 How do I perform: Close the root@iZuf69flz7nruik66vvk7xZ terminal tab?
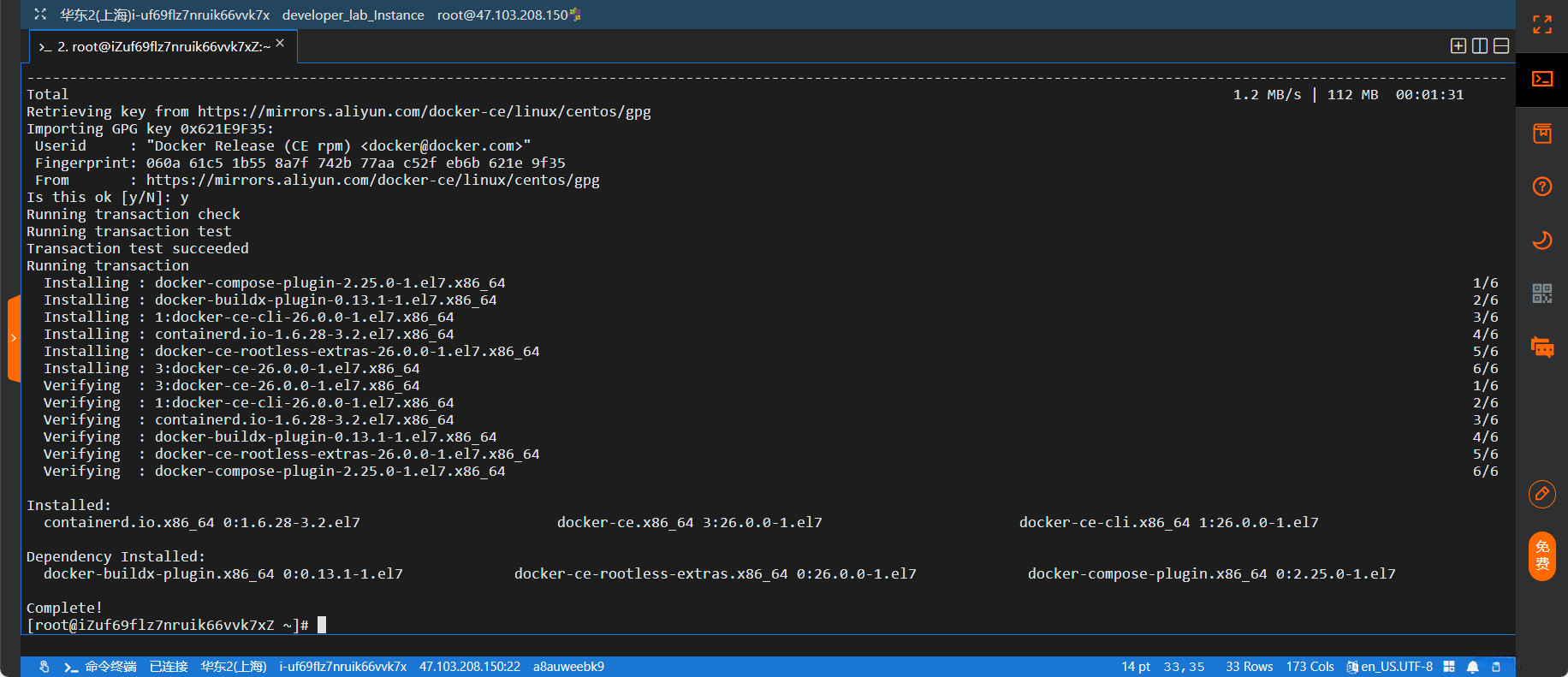pyautogui.click(x=280, y=43)
